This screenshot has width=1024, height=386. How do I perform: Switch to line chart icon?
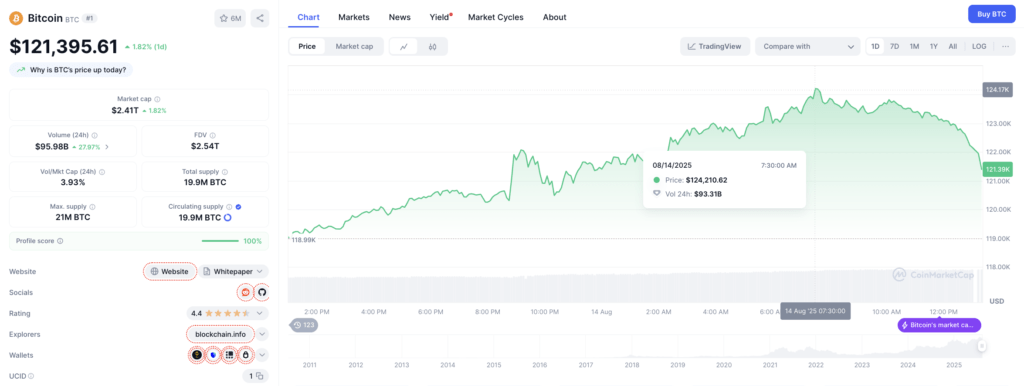(404, 46)
